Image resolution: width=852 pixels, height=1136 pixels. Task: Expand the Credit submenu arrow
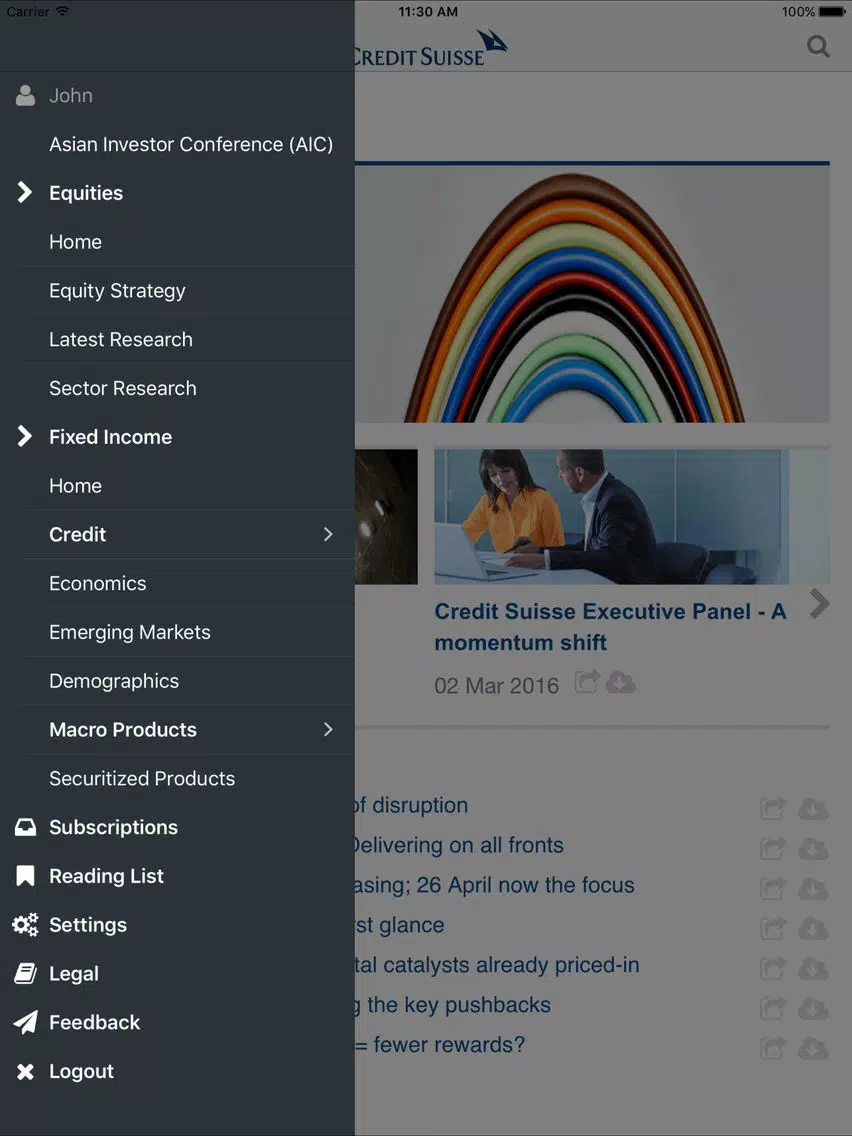(328, 535)
